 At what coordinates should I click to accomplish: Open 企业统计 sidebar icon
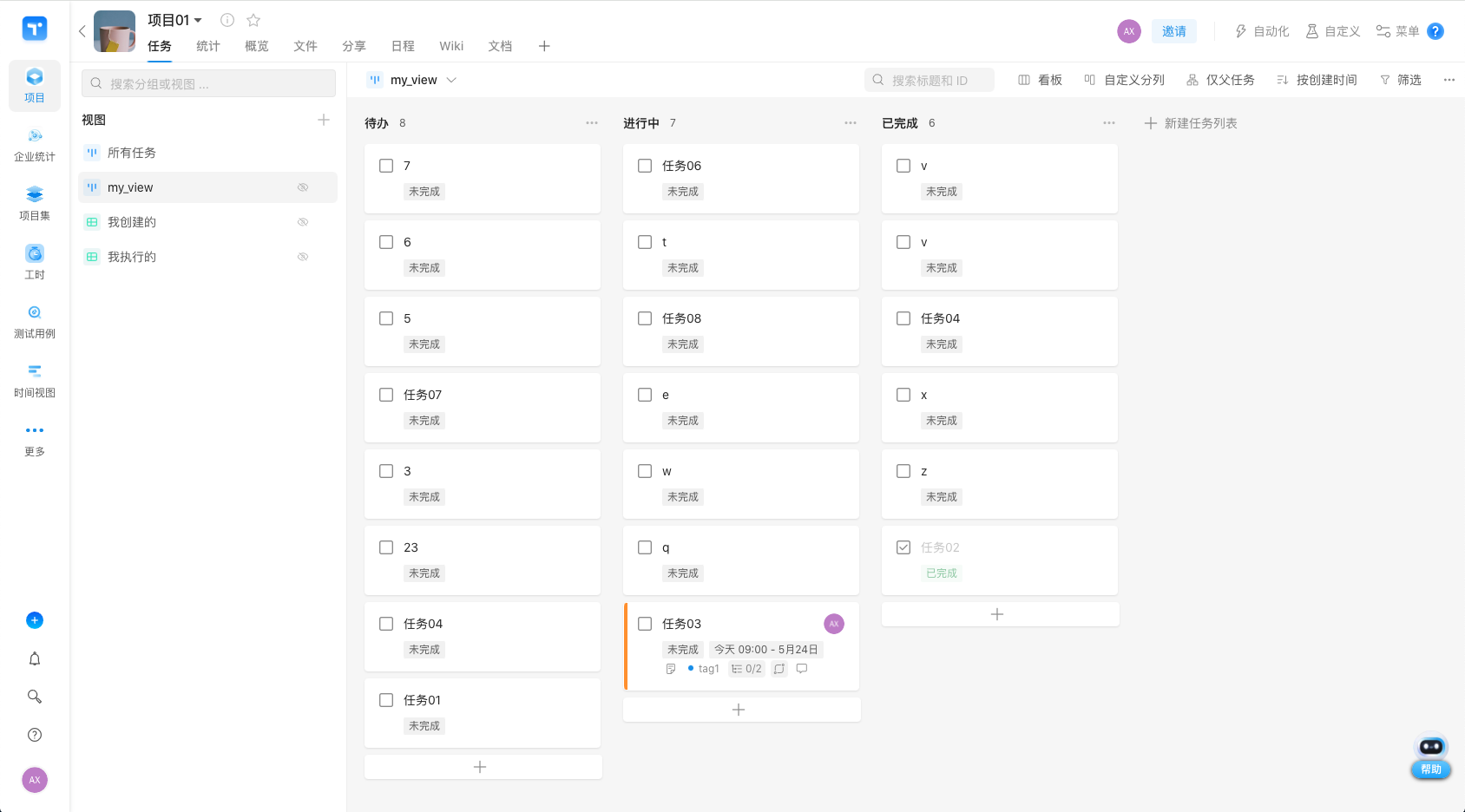click(x=35, y=145)
